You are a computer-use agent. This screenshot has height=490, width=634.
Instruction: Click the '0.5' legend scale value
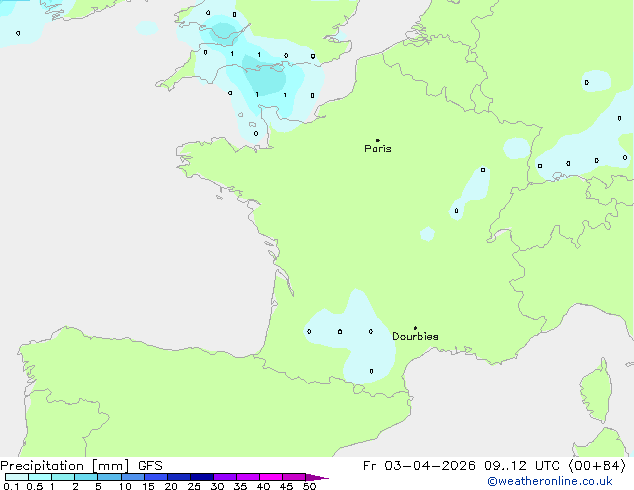(x=34, y=486)
